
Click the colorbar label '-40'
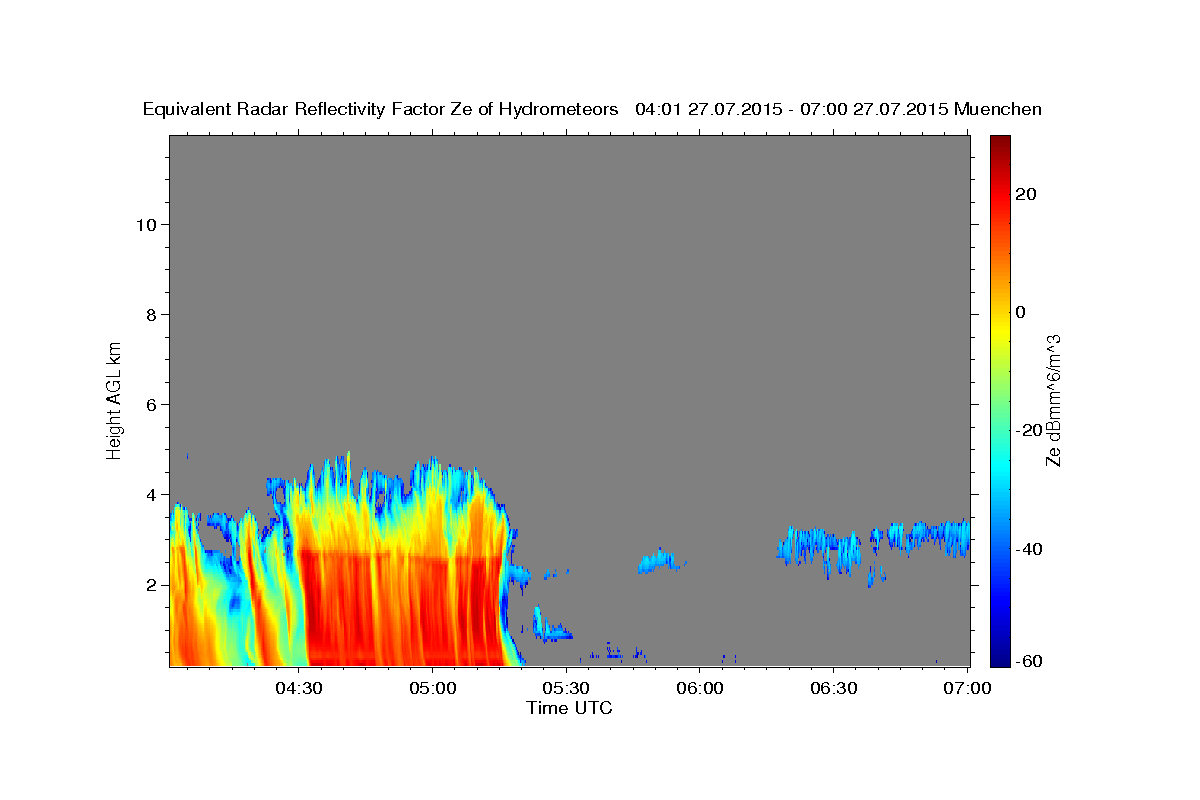(1029, 548)
